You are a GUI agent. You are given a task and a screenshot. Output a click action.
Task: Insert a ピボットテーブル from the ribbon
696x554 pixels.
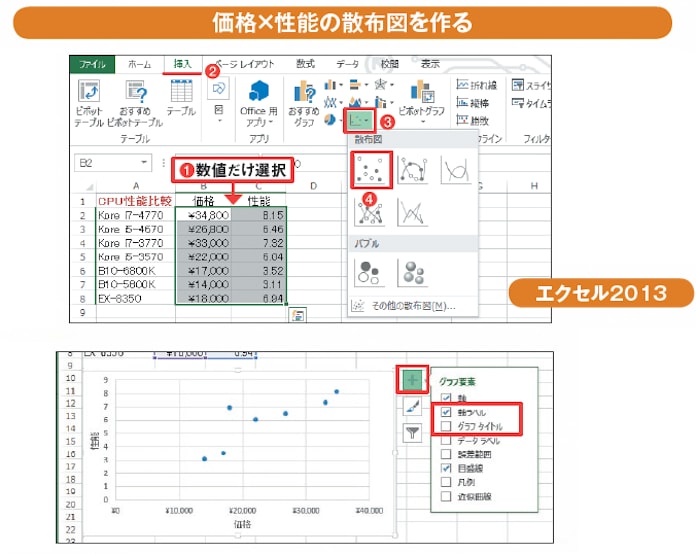89,103
